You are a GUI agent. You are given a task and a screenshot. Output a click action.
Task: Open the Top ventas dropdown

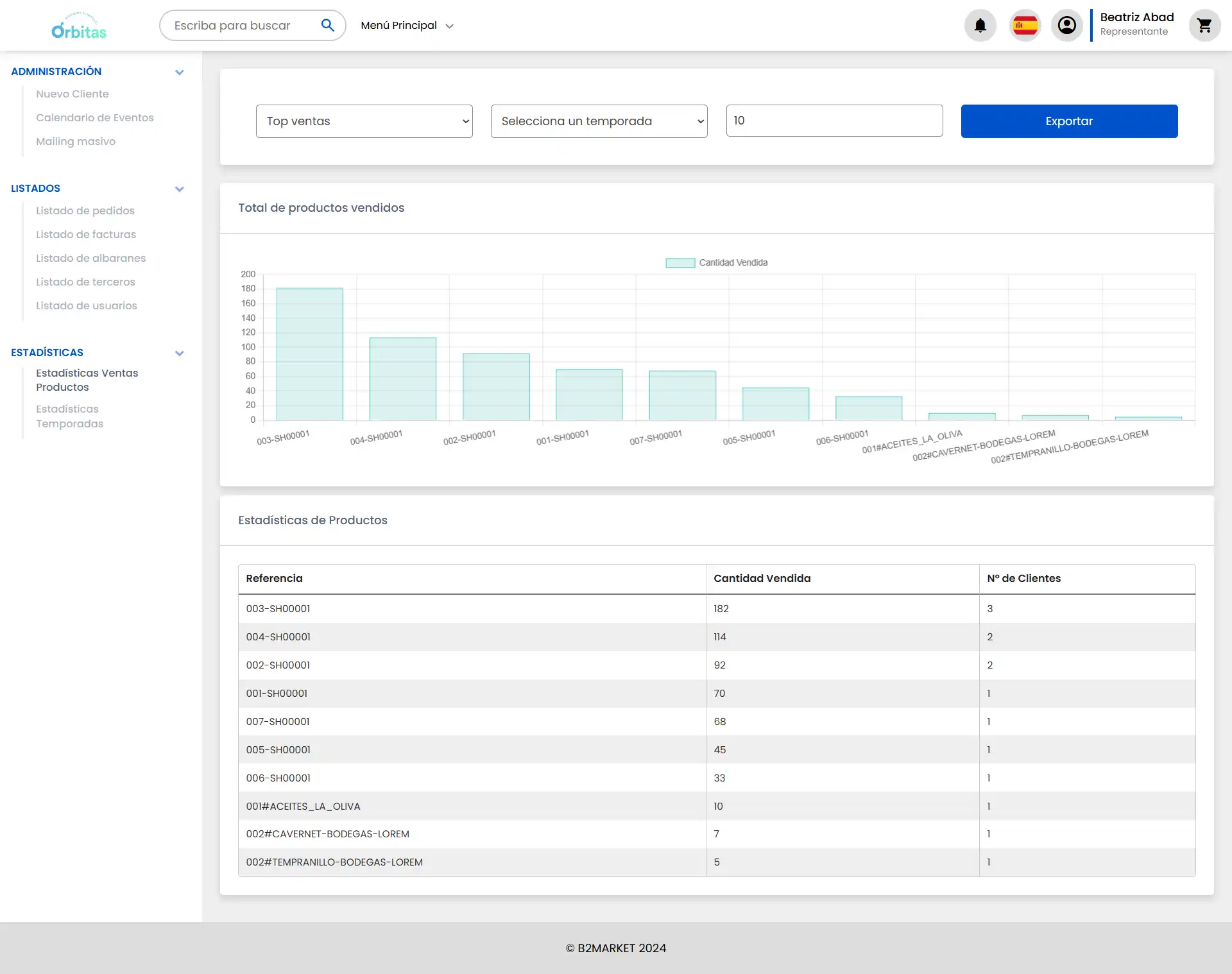click(364, 121)
